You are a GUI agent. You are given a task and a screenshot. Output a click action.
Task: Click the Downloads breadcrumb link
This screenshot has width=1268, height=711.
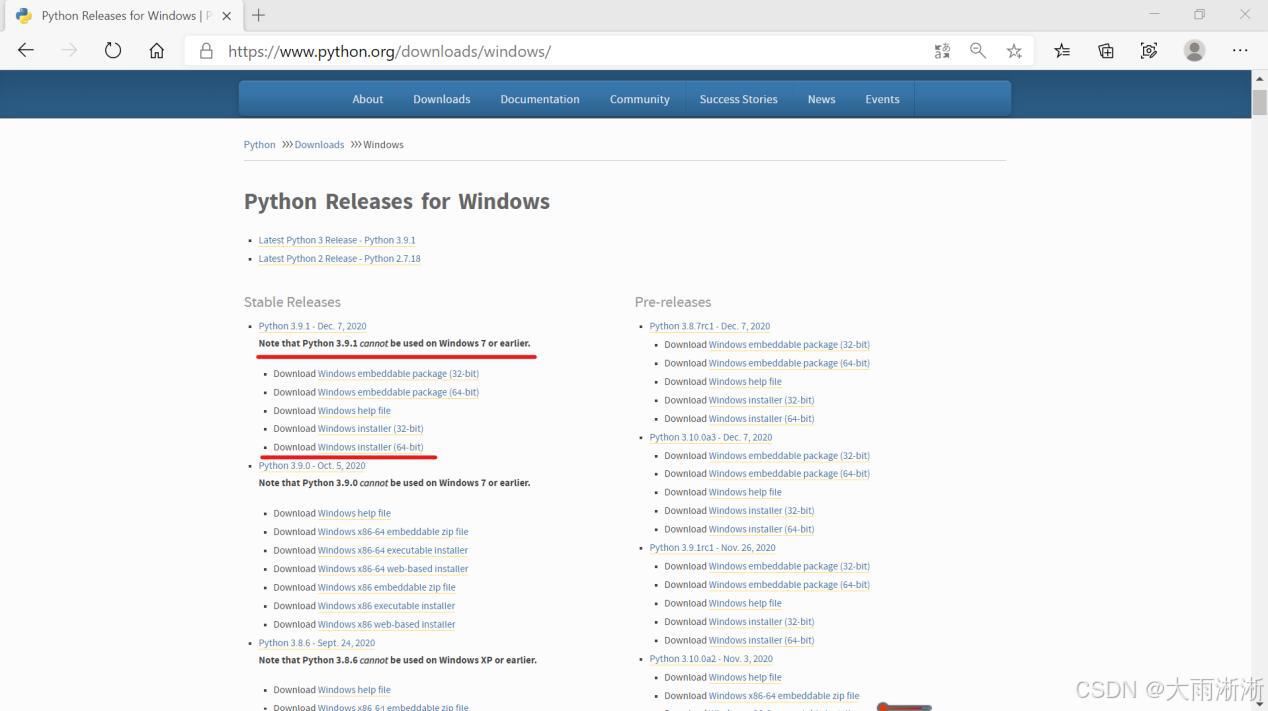click(x=319, y=145)
